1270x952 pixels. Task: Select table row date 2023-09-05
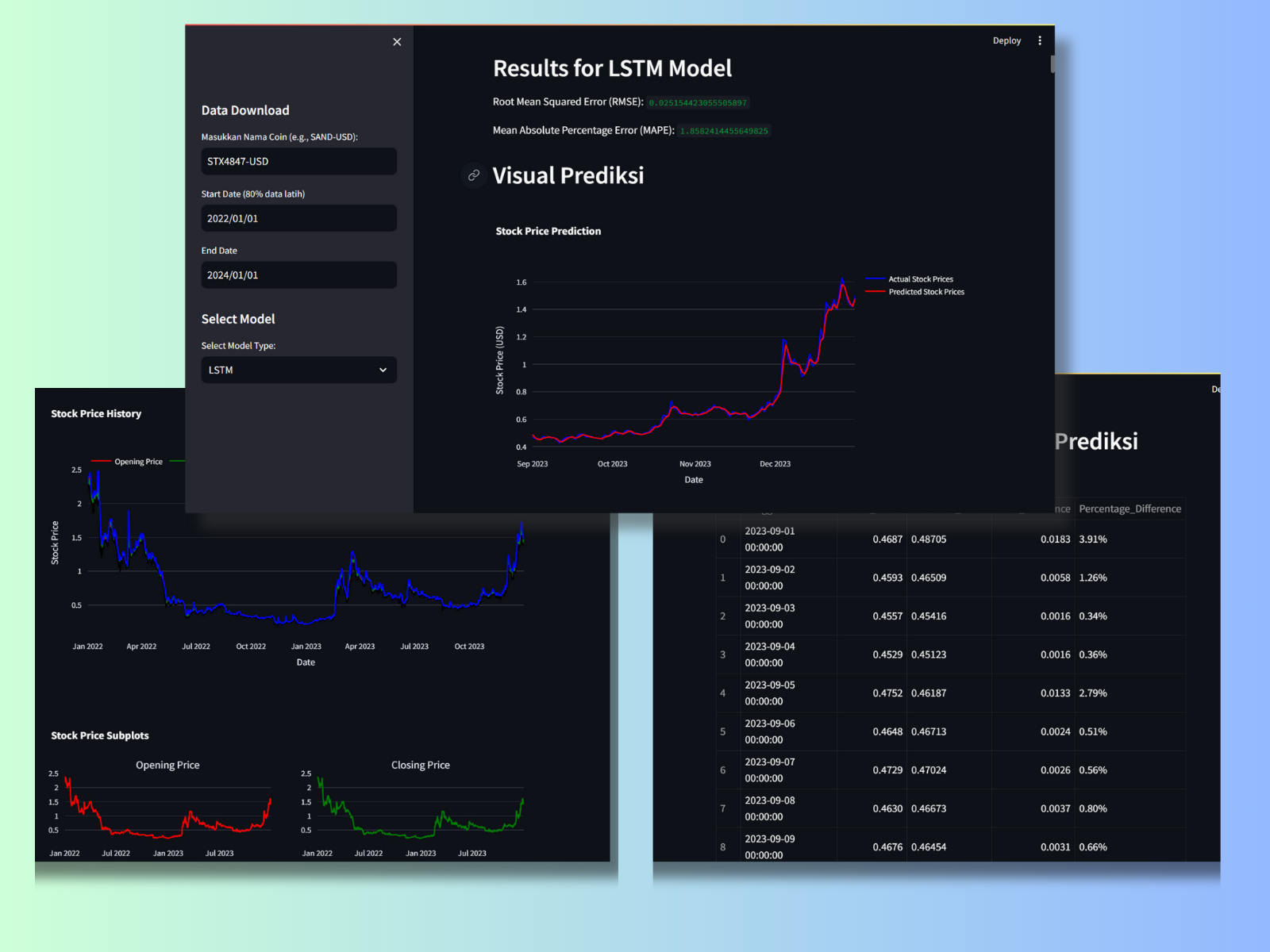click(769, 693)
